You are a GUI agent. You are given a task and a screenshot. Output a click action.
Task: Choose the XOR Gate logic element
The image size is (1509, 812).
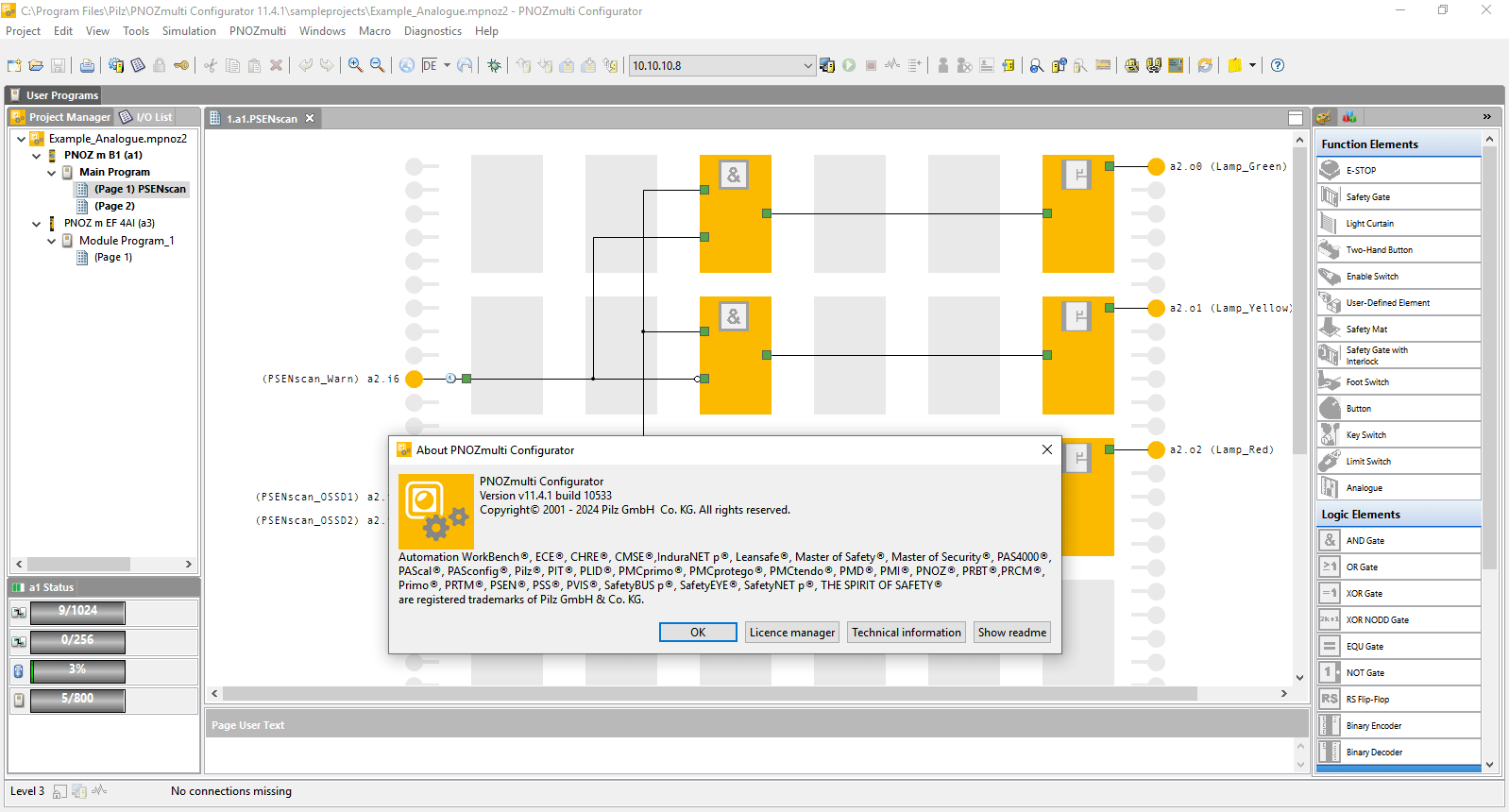1399,593
